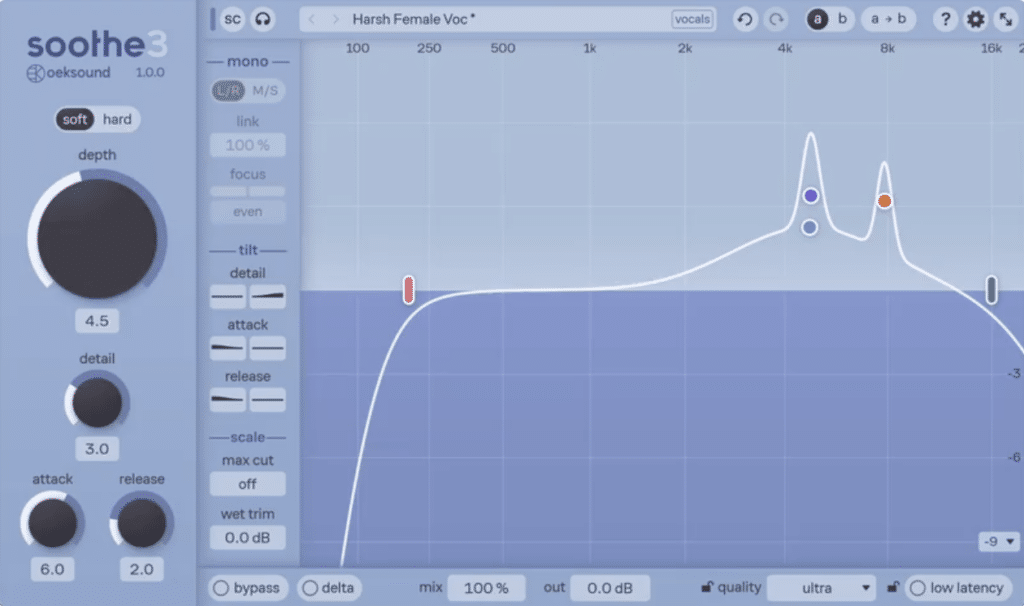
Task: Open quality ultra dropdown
Action: coord(822,588)
